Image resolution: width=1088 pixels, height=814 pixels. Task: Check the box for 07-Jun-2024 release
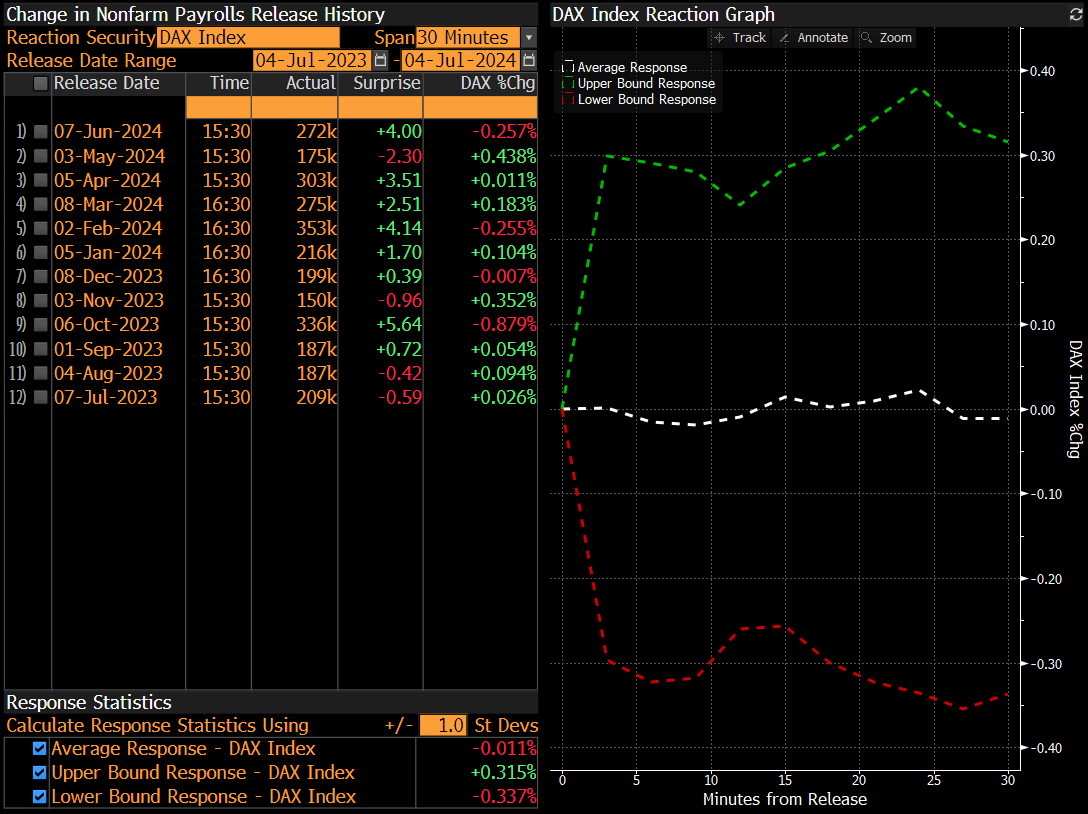tap(41, 131)
